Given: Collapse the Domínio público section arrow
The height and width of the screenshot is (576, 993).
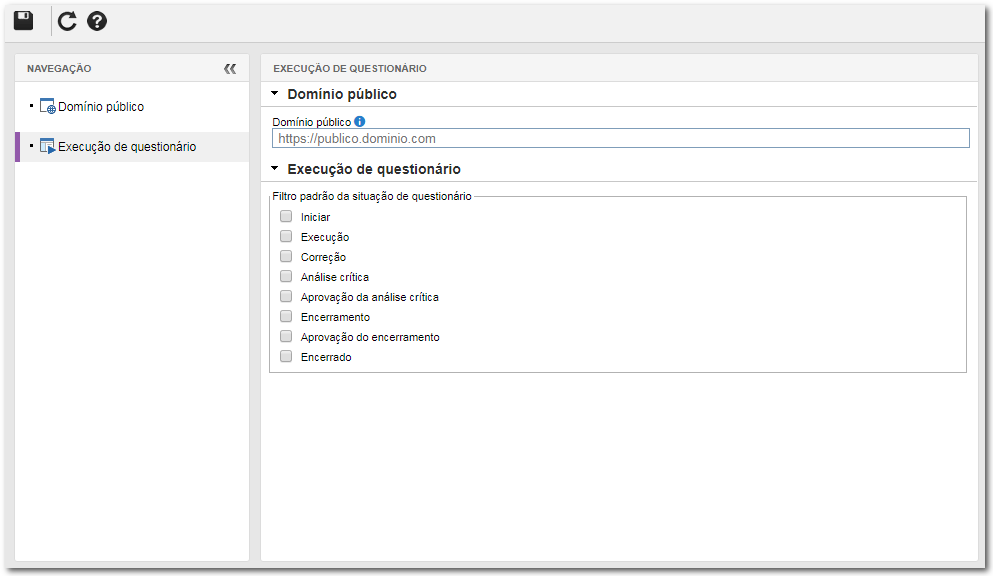Looking at the screenshot, I should pos(275,94).
